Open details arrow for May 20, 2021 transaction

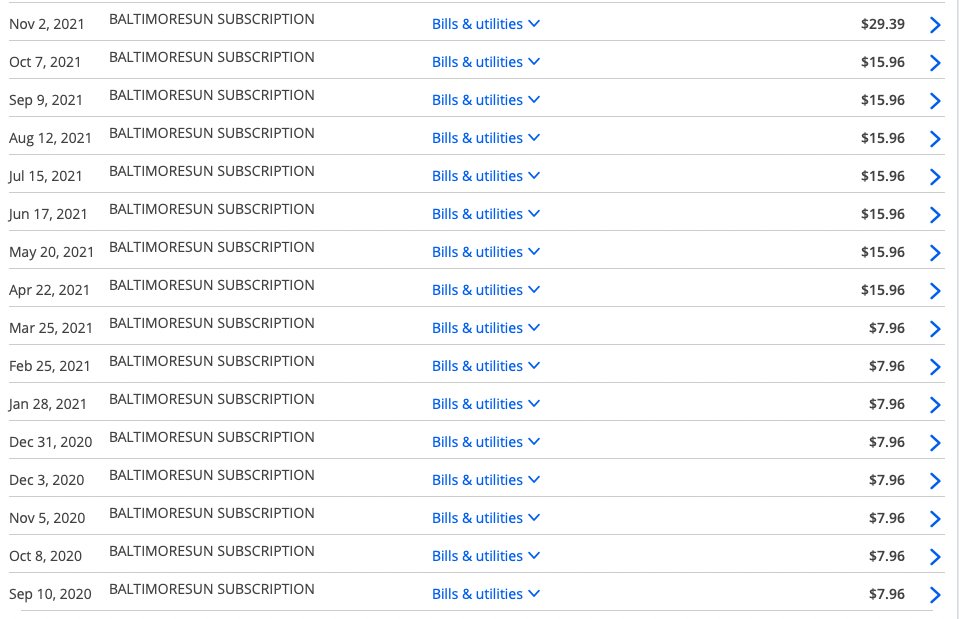[x=935, y=252]
